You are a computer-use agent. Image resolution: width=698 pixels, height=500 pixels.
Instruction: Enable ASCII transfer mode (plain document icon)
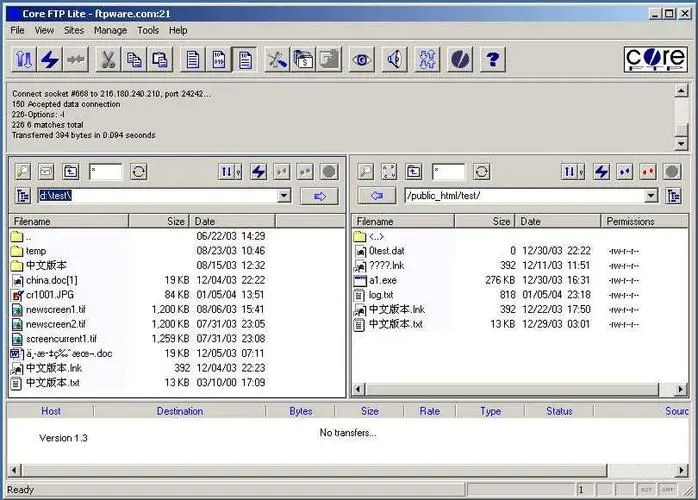coord(193,59)
